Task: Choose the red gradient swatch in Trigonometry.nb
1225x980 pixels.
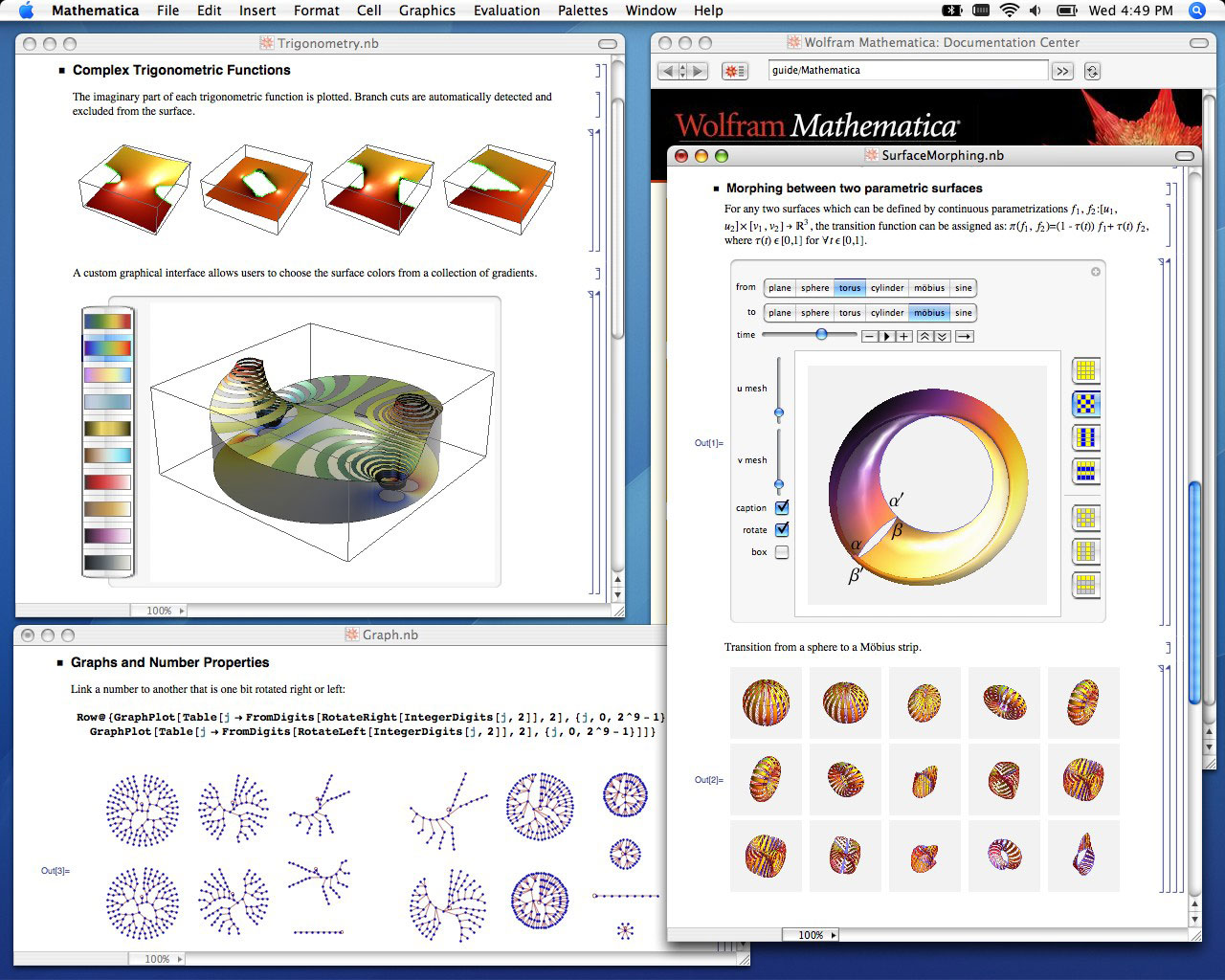Action: [107, 482]
